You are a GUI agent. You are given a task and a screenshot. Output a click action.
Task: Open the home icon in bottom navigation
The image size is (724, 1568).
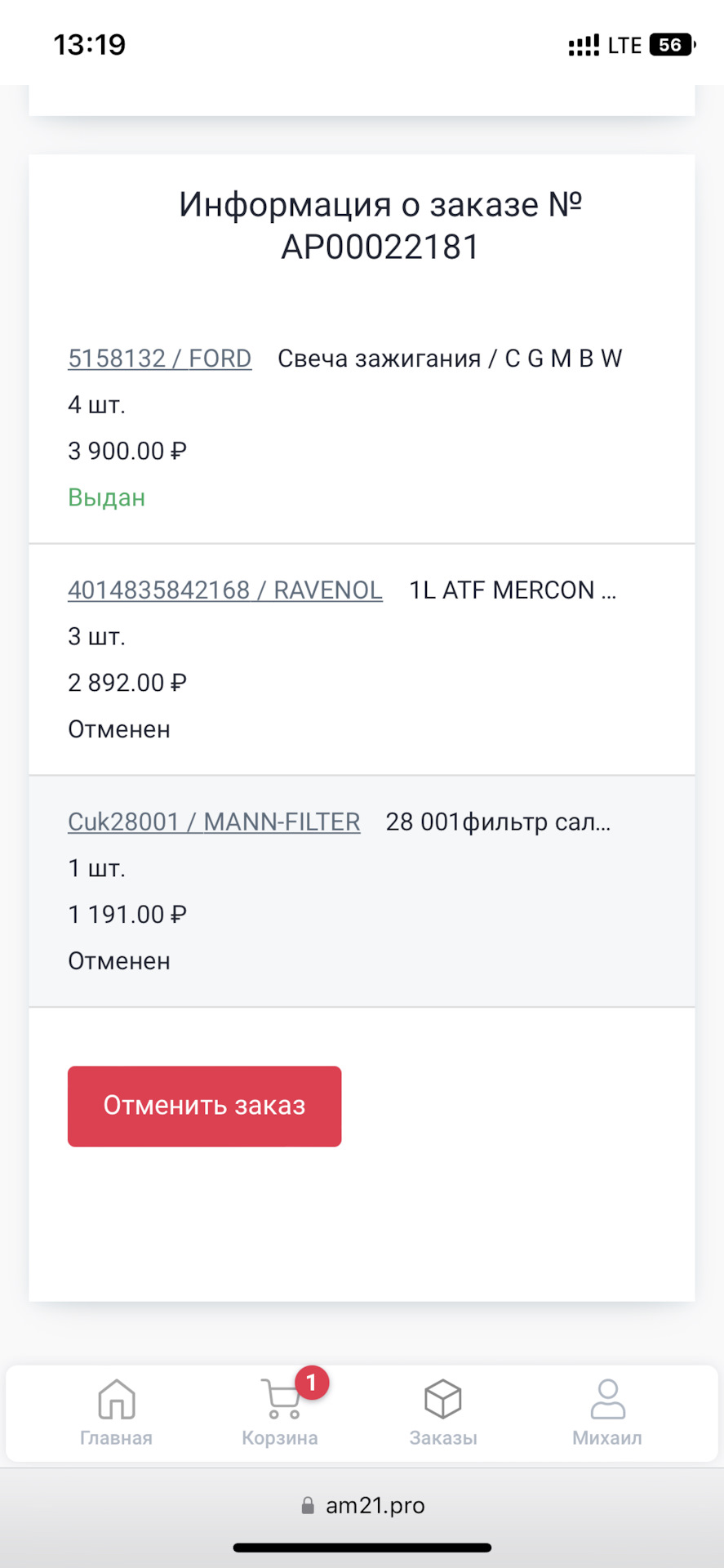coord(116,1399)
